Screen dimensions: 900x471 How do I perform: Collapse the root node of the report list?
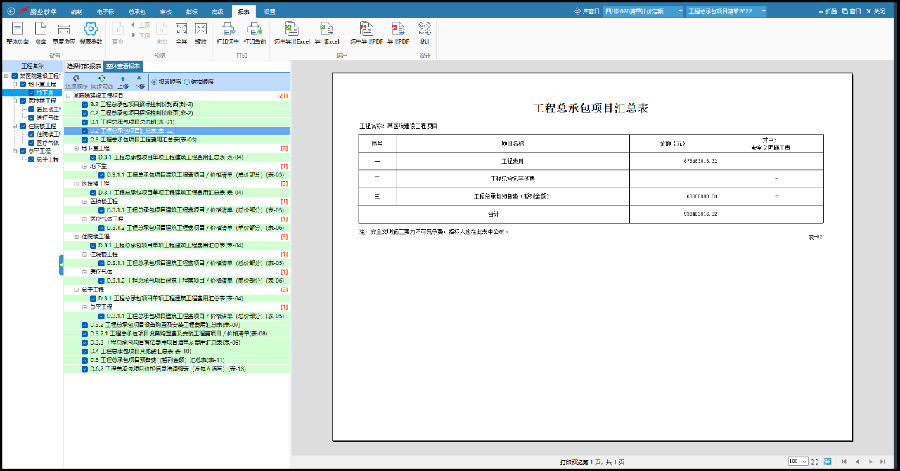coord(68,96)
